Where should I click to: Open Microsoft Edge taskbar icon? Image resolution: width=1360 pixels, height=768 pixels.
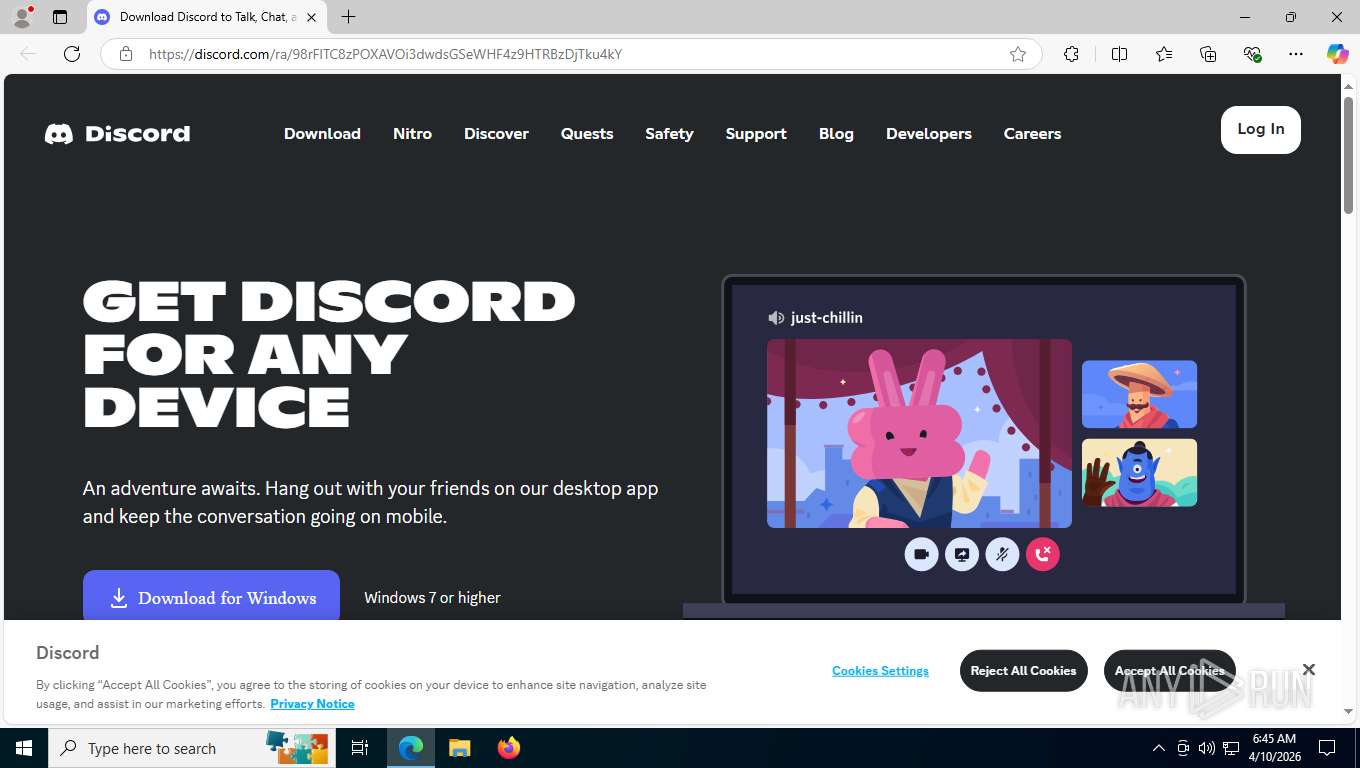(411, 748)
